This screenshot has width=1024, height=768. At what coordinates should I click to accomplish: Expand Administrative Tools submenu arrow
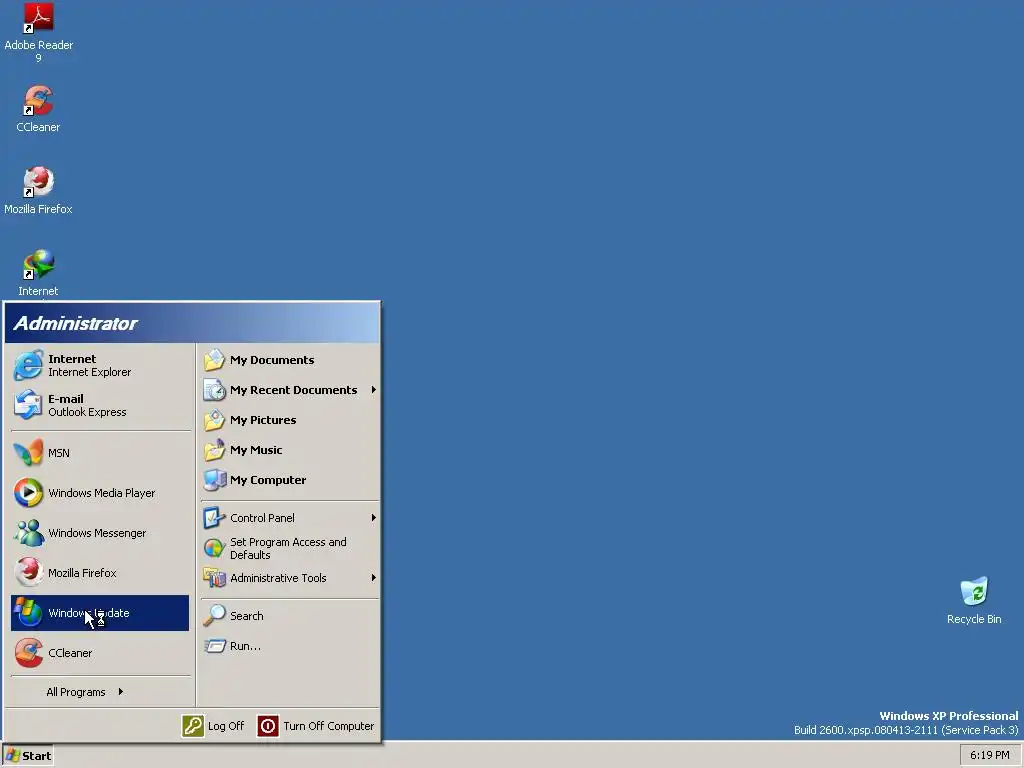(374, 578)
